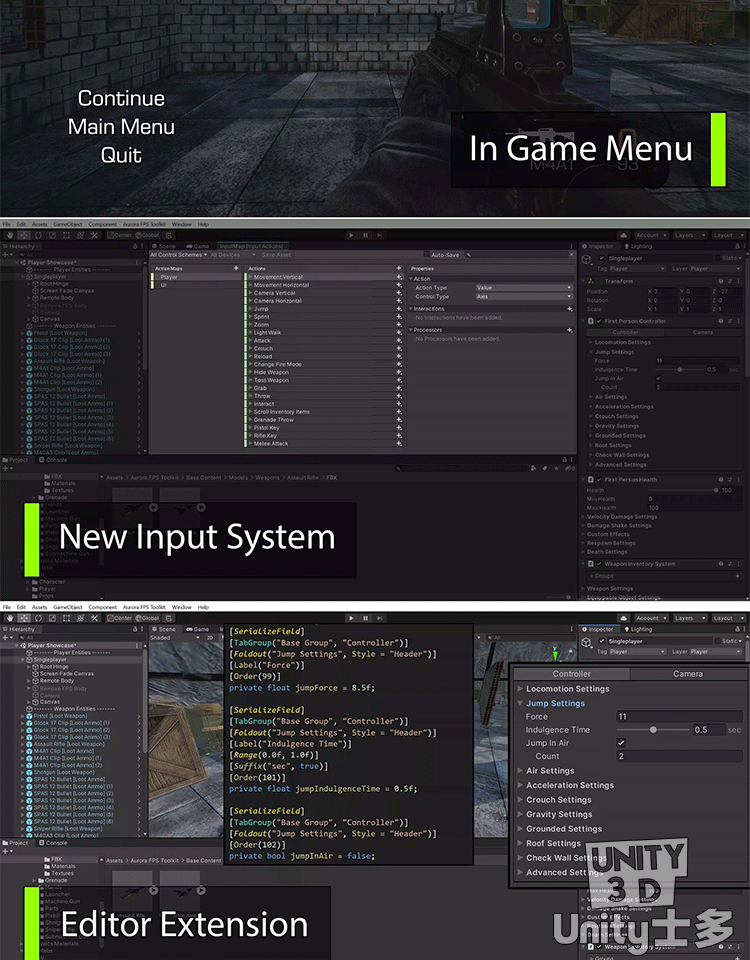Image resolution: width=750 pixels, height=960 pixels.
Task: Add a new action map with the plus icon
Action: (x=236, y=268)
